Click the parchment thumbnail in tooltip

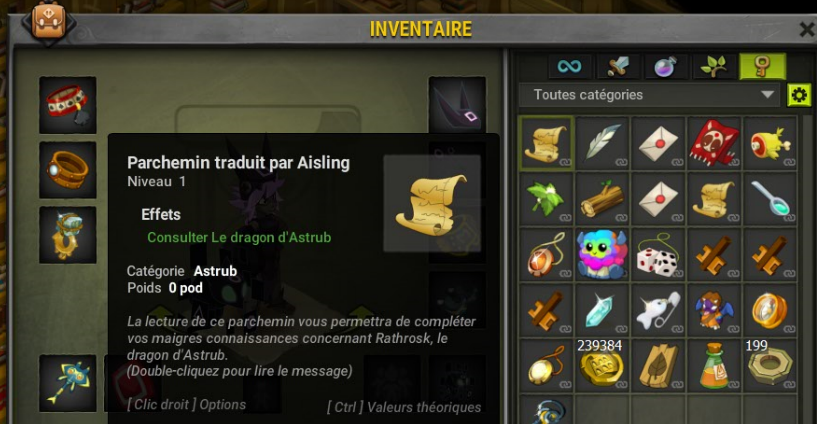[x=432, y=204]
